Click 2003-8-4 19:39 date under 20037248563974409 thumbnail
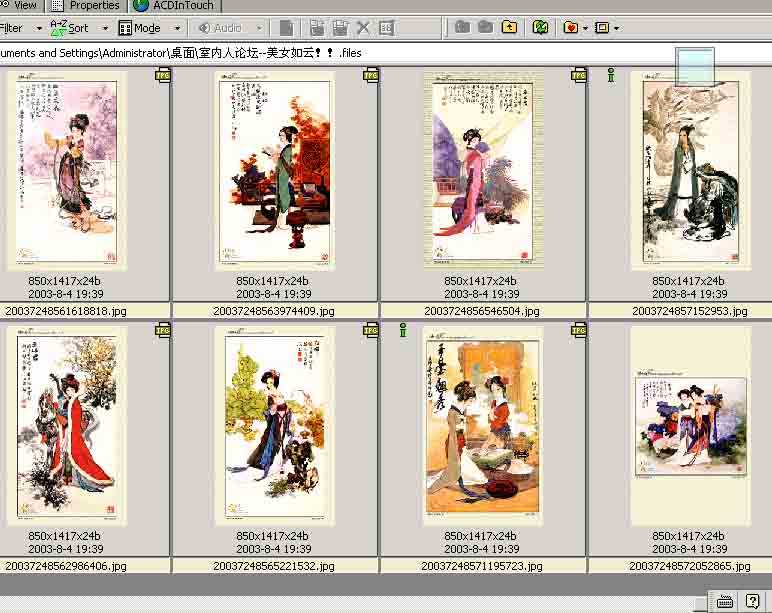Viewport: 772px width, 613px height. tap(274, 294)
